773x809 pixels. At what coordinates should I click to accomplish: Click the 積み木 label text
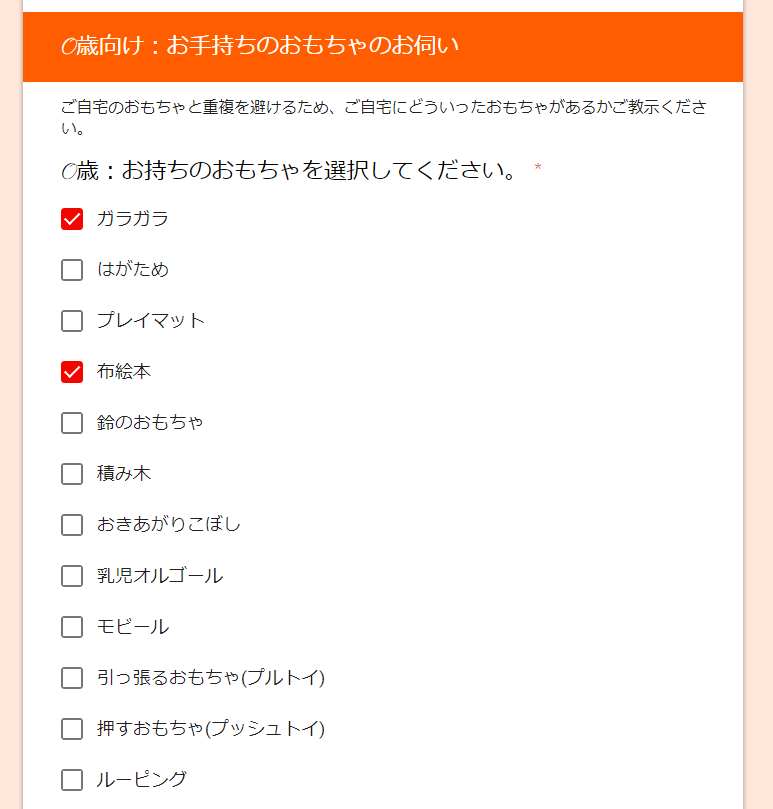click(124, 474)
